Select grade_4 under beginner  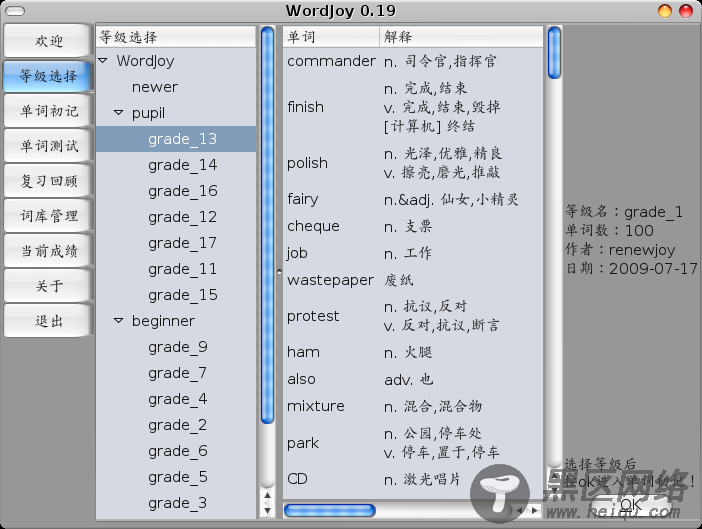point(176,399)
